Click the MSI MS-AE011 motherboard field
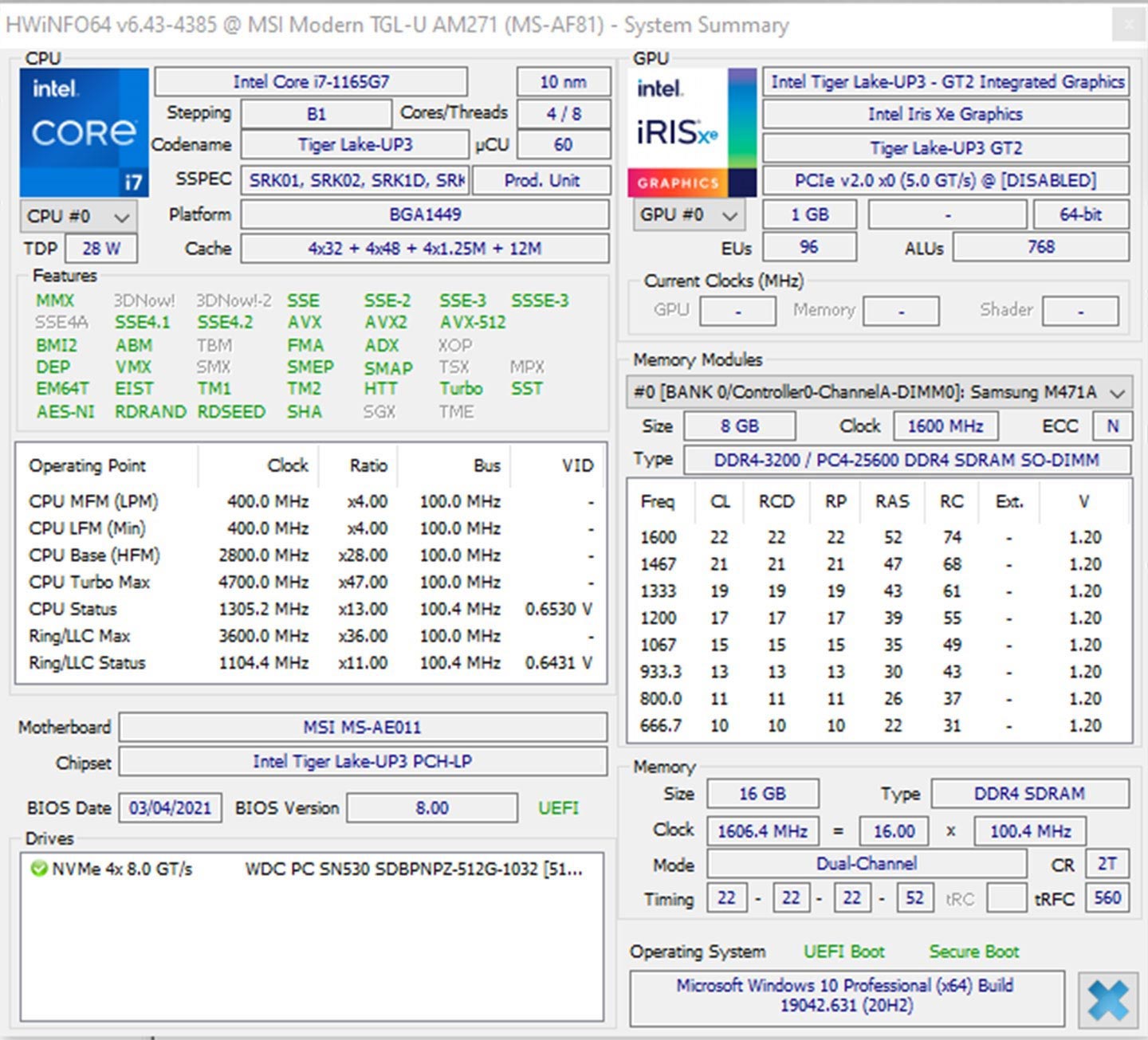Image resolution: width=1148 pixels, height=1040 pixels. 363,728
